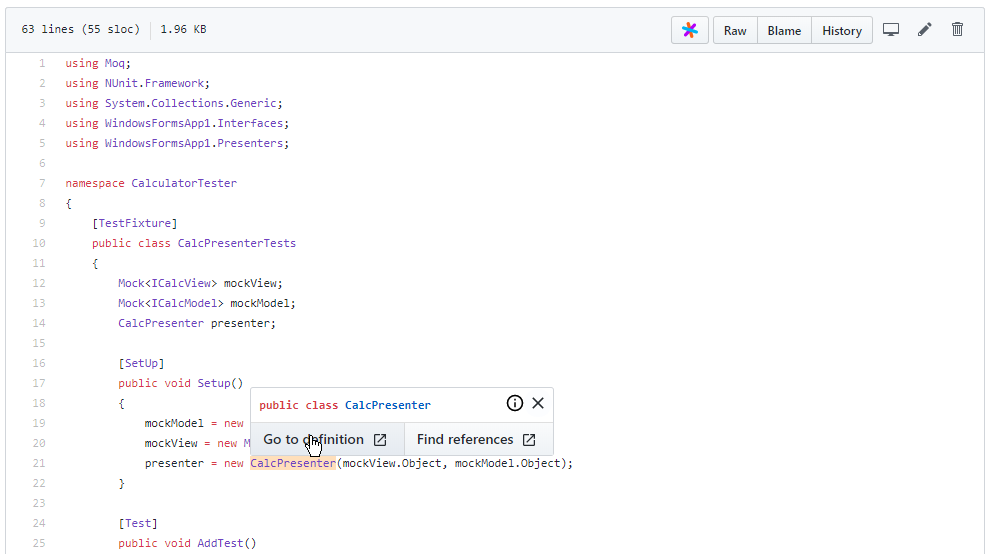
Task: Click the ICalcView type on line 12
Action: [x=184, y=283]
